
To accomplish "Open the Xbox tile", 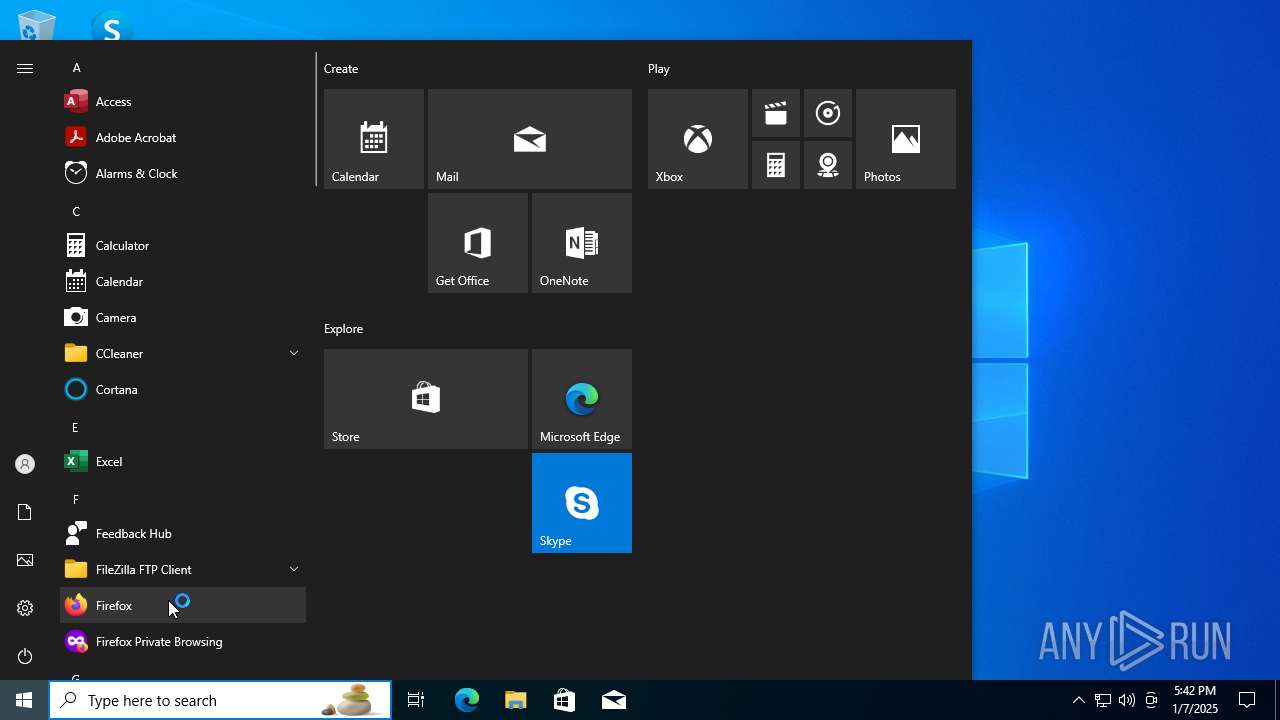I will 698,139.
